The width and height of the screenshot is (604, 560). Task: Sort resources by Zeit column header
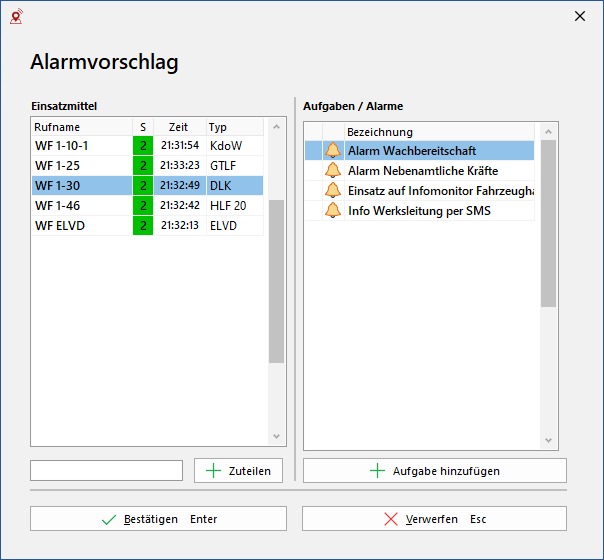click(178, 127)
